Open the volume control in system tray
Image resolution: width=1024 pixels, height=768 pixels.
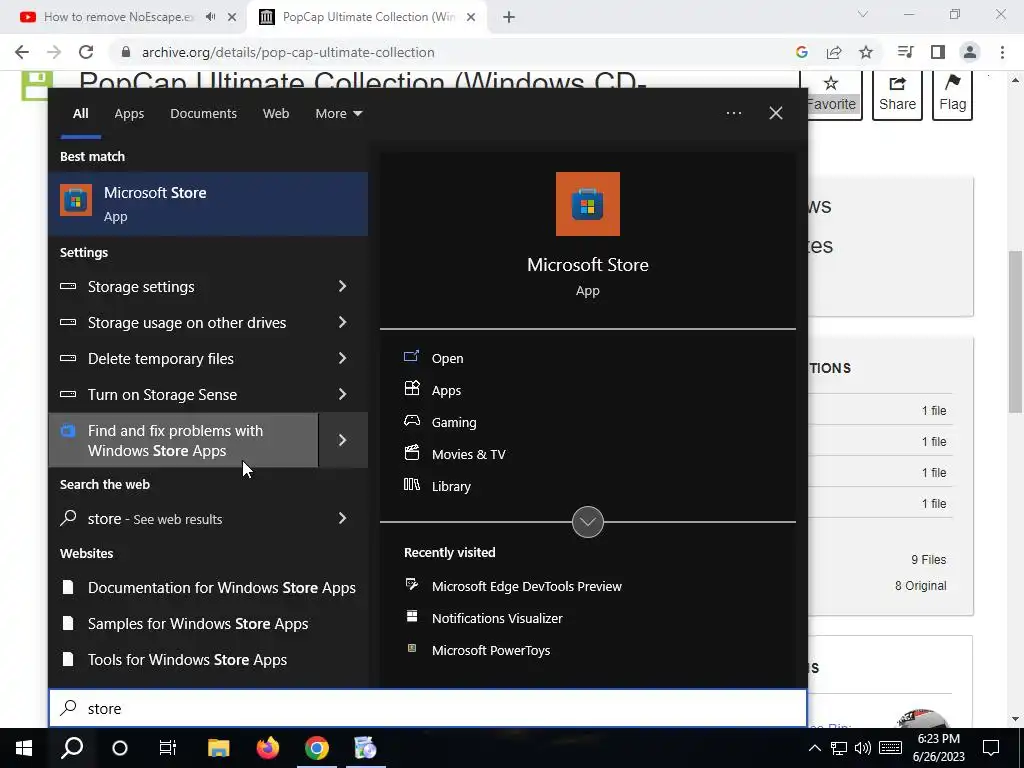[863, 748]
